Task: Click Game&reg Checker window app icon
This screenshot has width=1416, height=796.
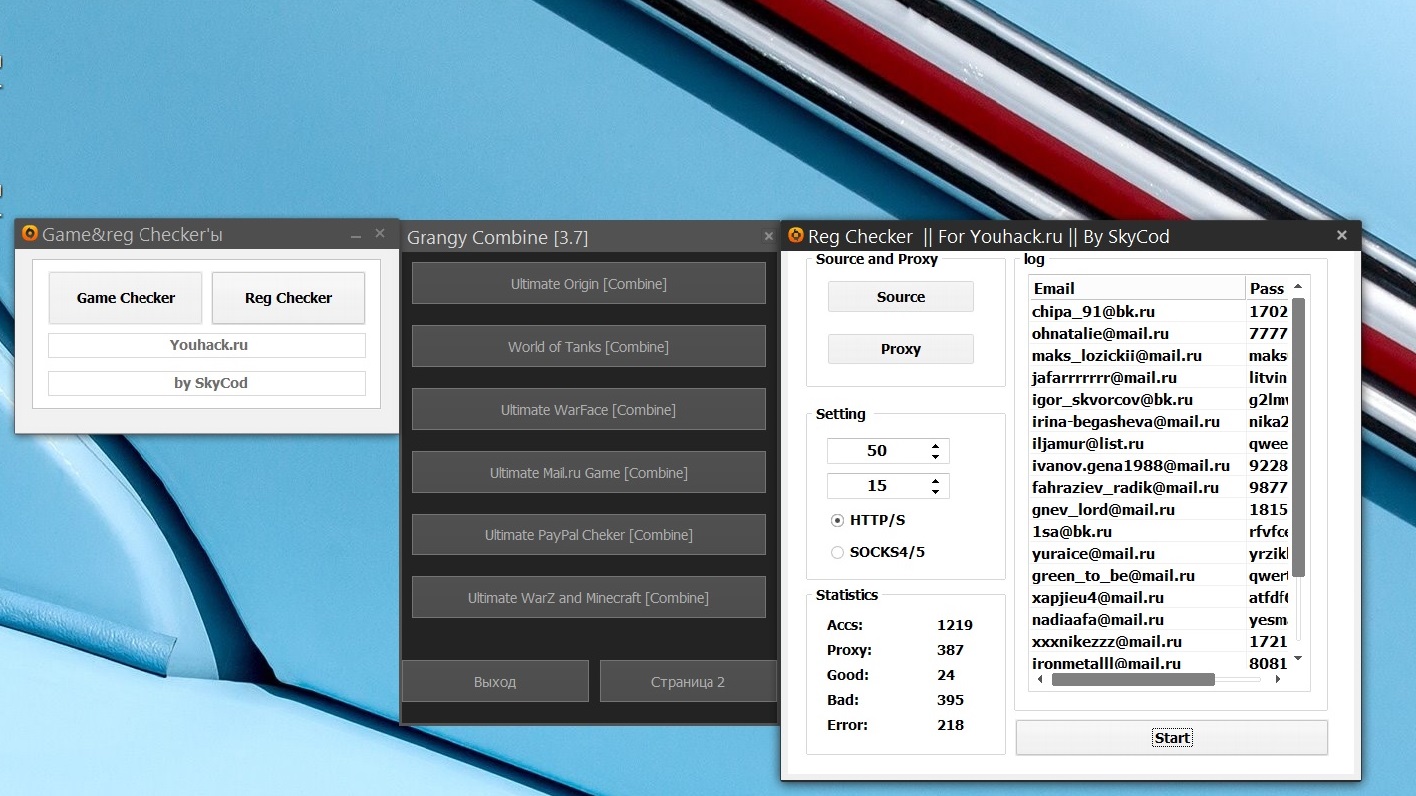Action: tap(30, 234)
